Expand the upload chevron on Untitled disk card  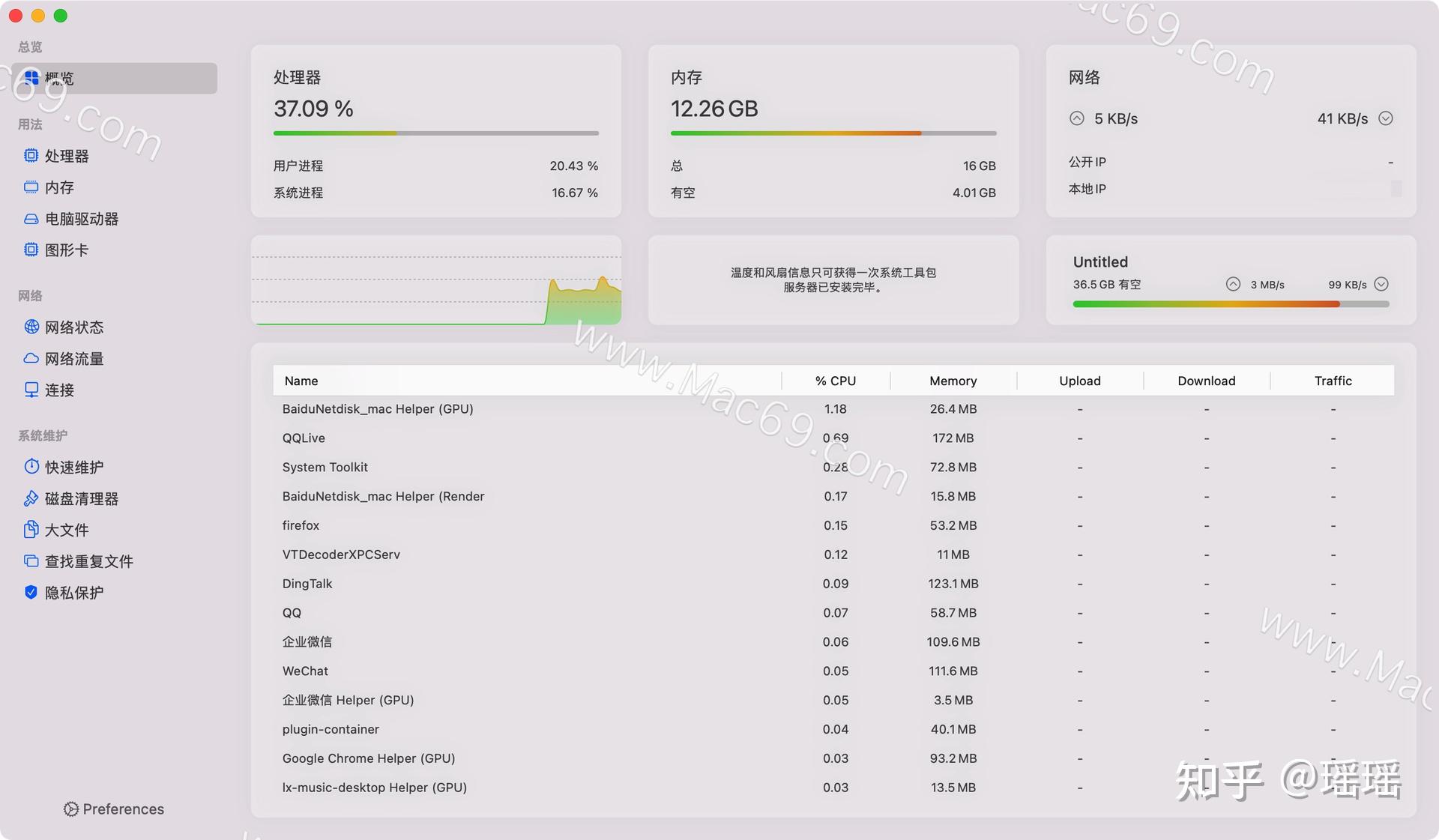click(1233, 284)
